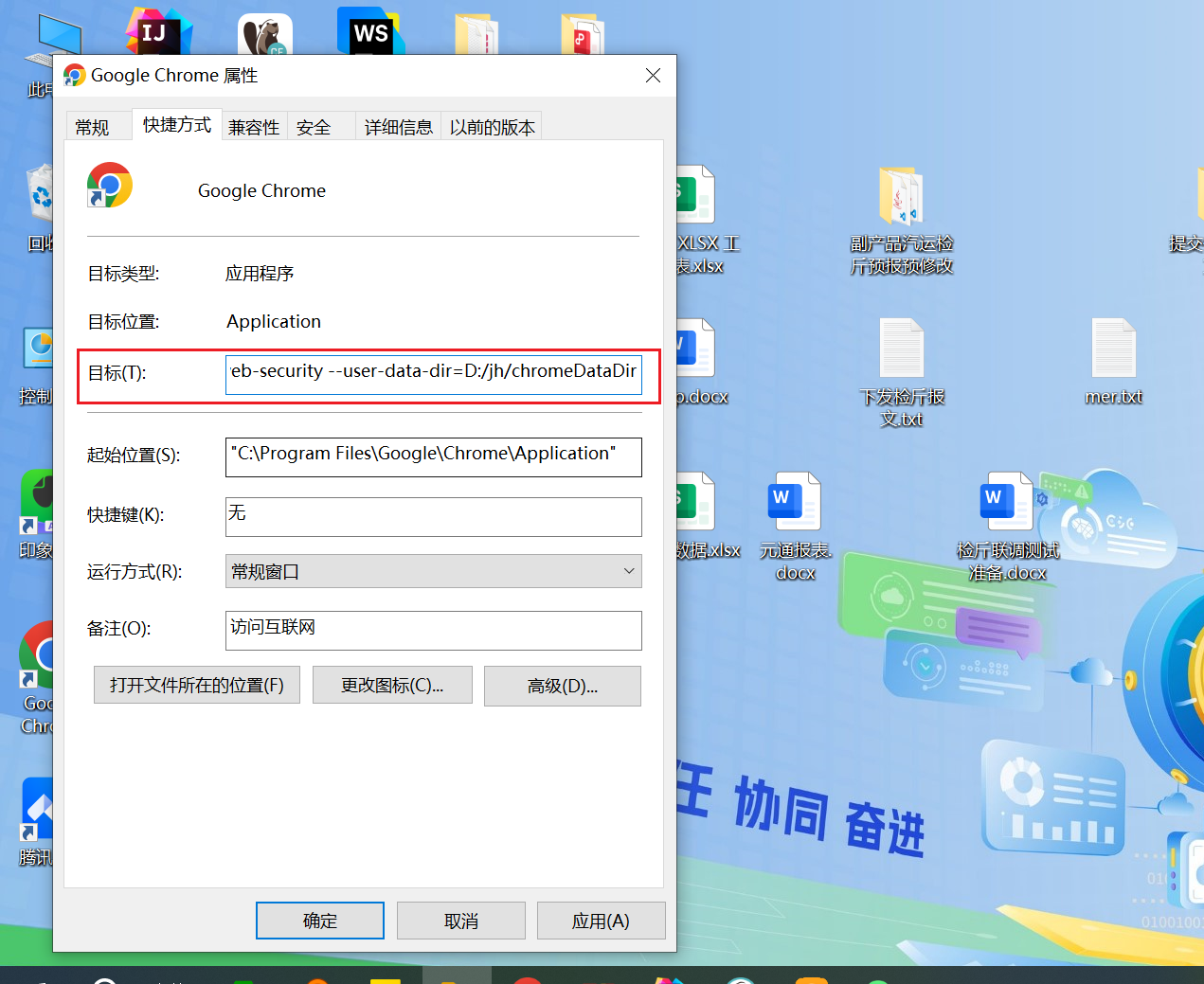Confirm with the 确定 button
1204x984 pixels.
coord(320,921)
